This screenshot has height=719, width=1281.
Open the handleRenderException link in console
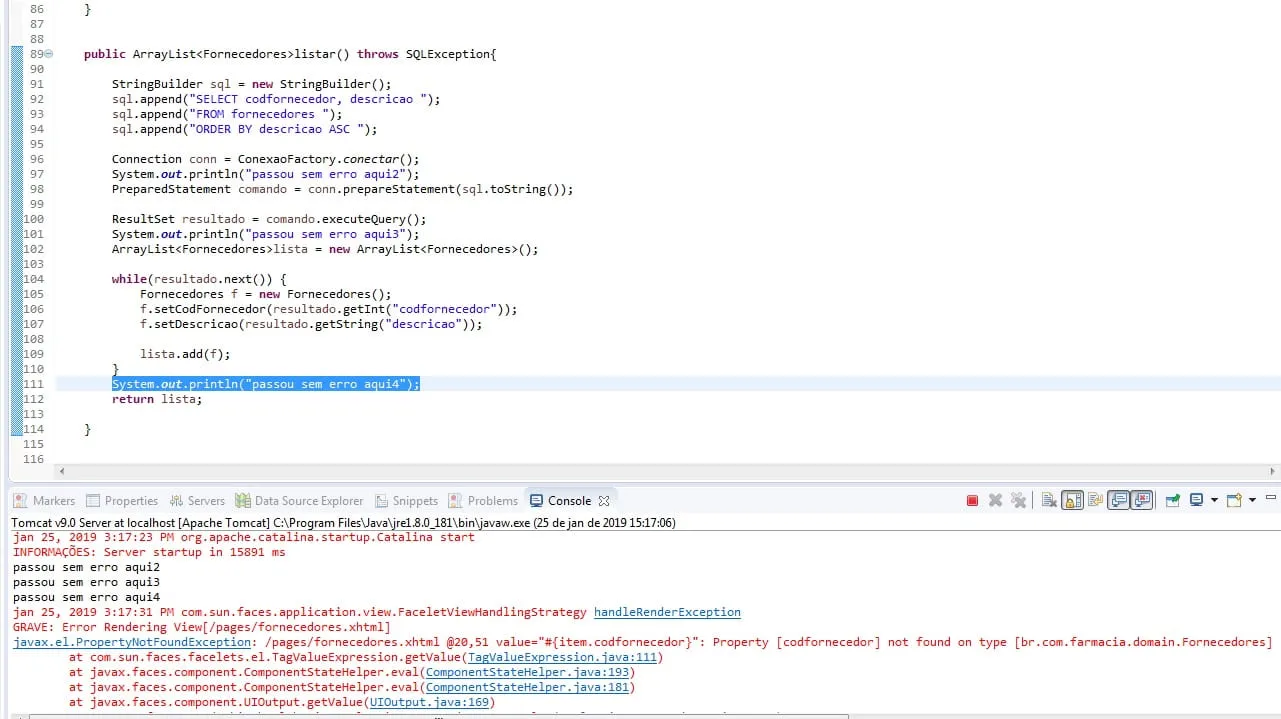pos(667,612)
